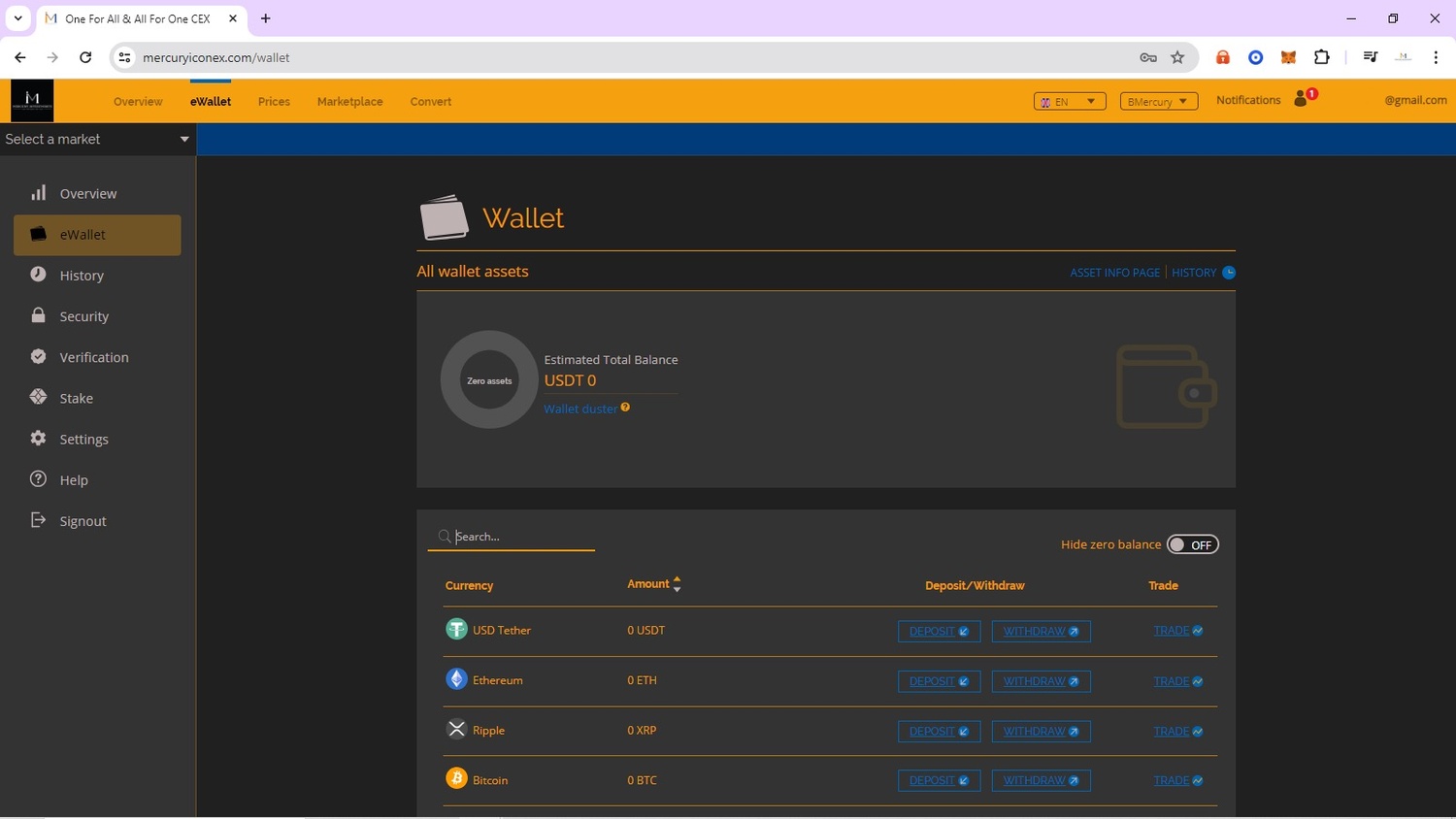Viewport: 1456px width, 819px height.
Task: Open the notifications user icon with badge
Action: (x=1304, y=98)
